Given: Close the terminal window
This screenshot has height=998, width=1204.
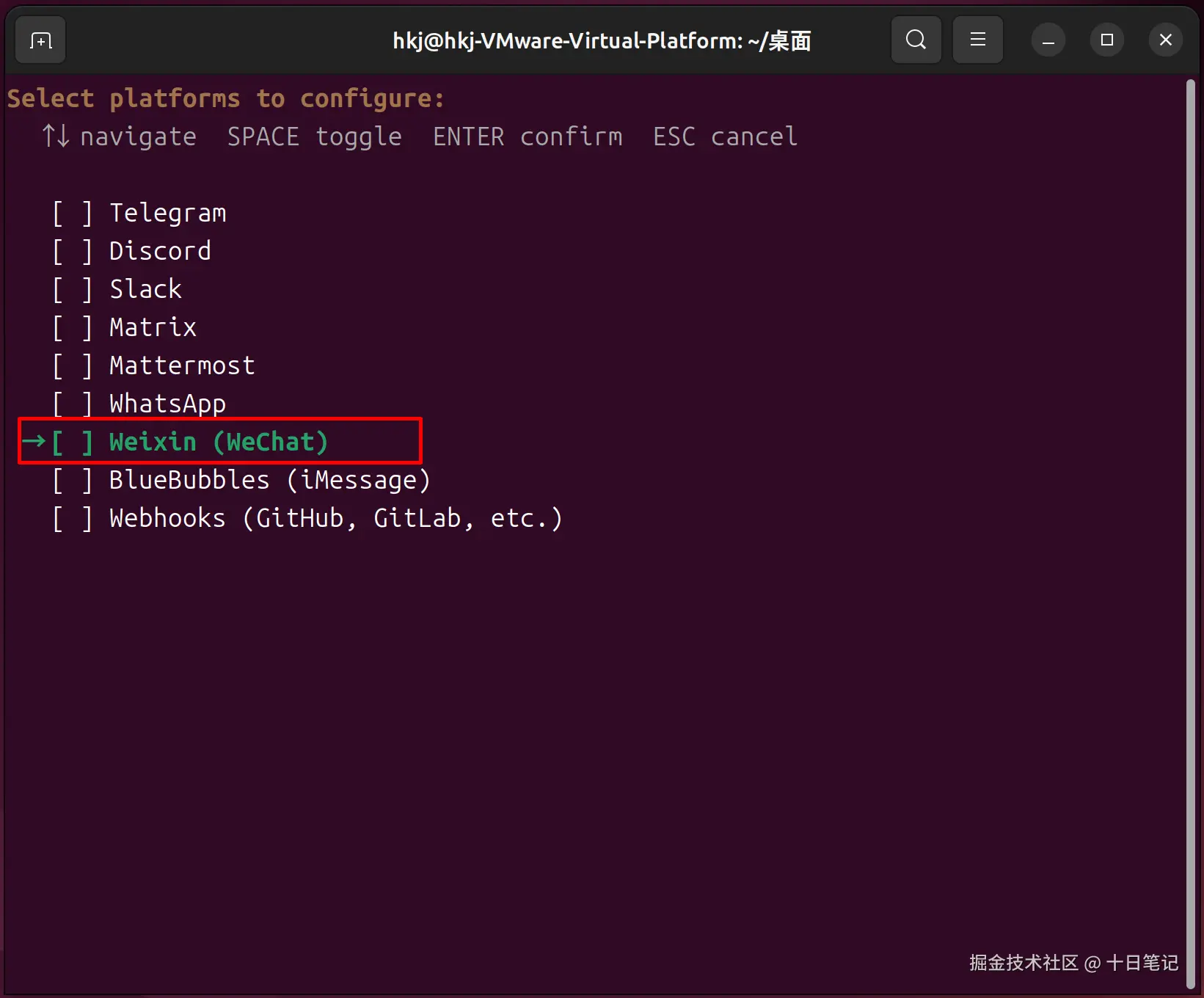Looking at the screenshot, I should click(x=1166, y=40).
